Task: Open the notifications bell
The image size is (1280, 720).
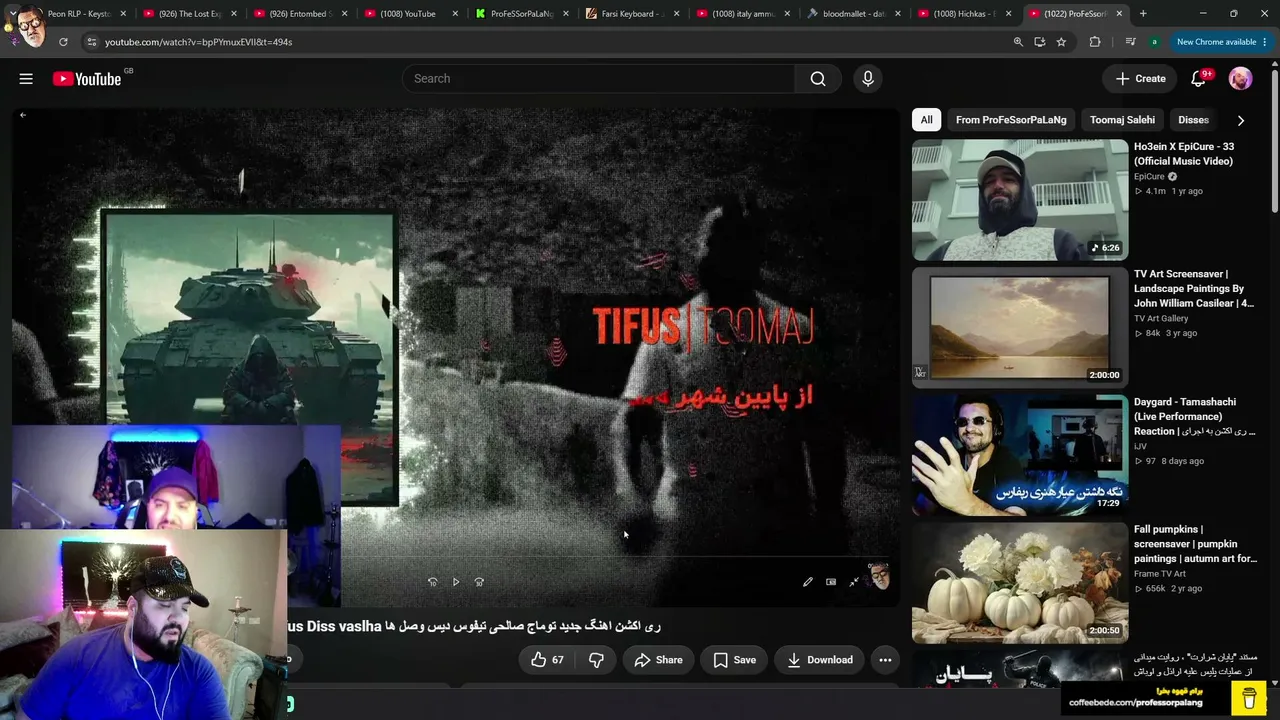Action: click(1198, 79)
